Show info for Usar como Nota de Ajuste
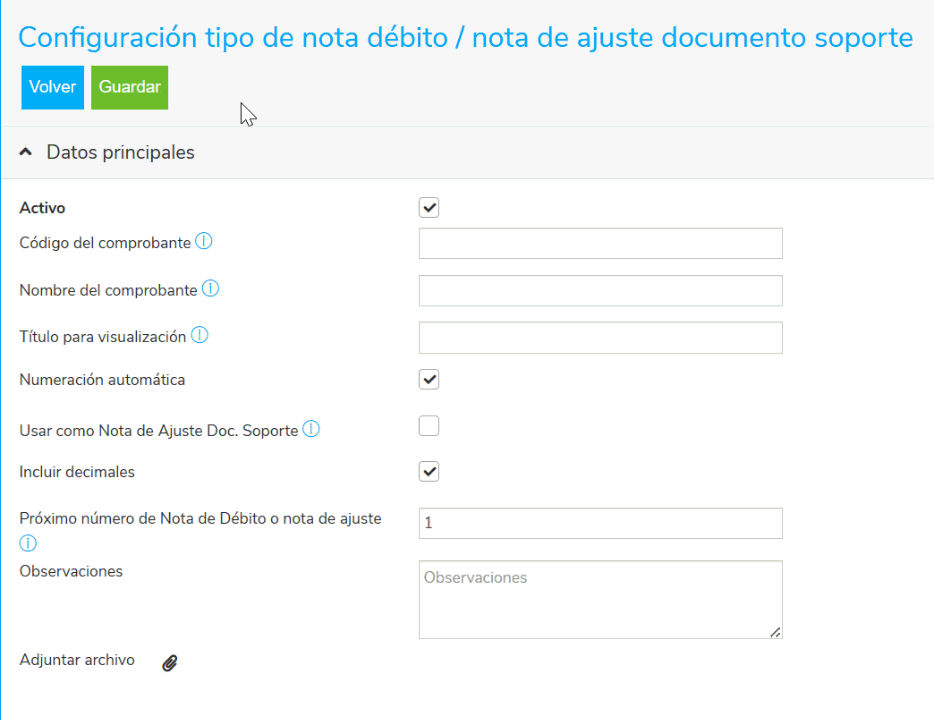This screenshot has height=720, width=934. click(311, 429)
